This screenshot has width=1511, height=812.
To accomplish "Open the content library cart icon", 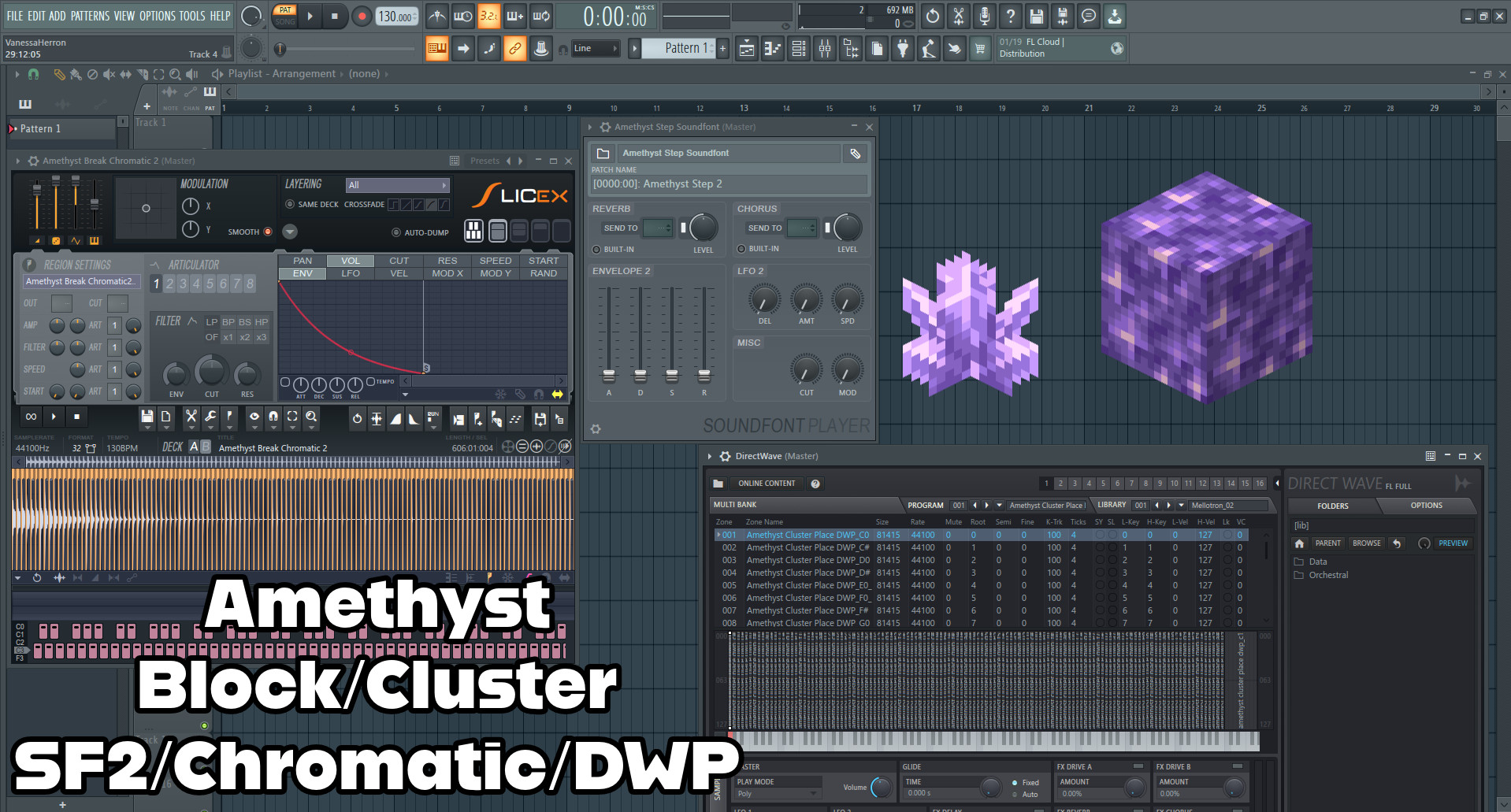I will 980,49.
